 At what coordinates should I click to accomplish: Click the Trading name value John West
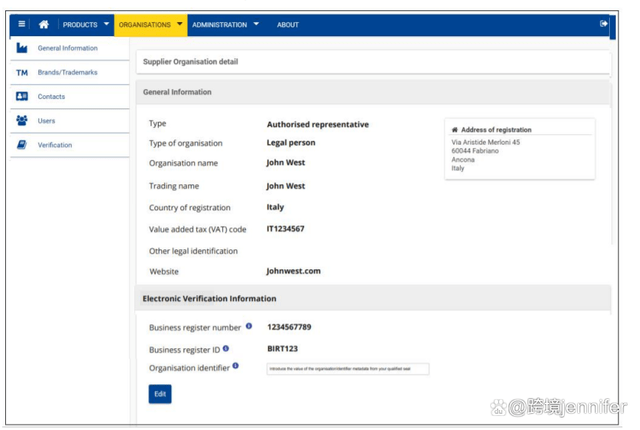286,186
